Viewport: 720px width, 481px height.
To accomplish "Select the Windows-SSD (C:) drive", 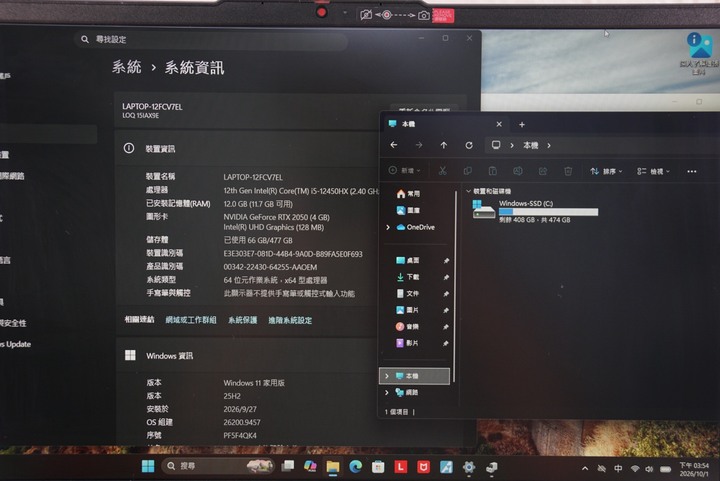I will tap(535, 212).
